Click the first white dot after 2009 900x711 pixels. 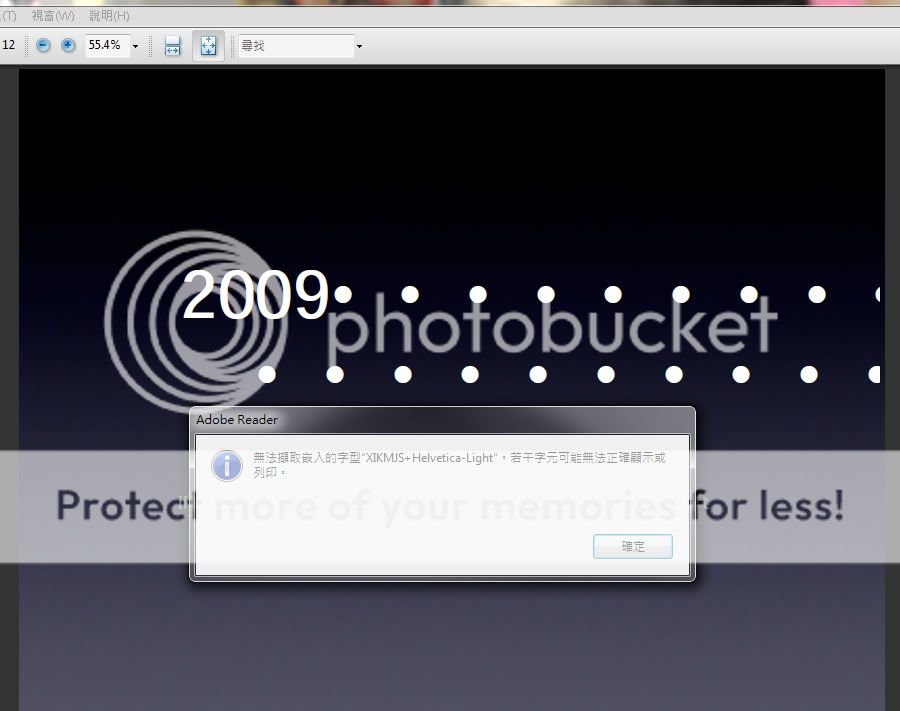click(x=343, y=294)
